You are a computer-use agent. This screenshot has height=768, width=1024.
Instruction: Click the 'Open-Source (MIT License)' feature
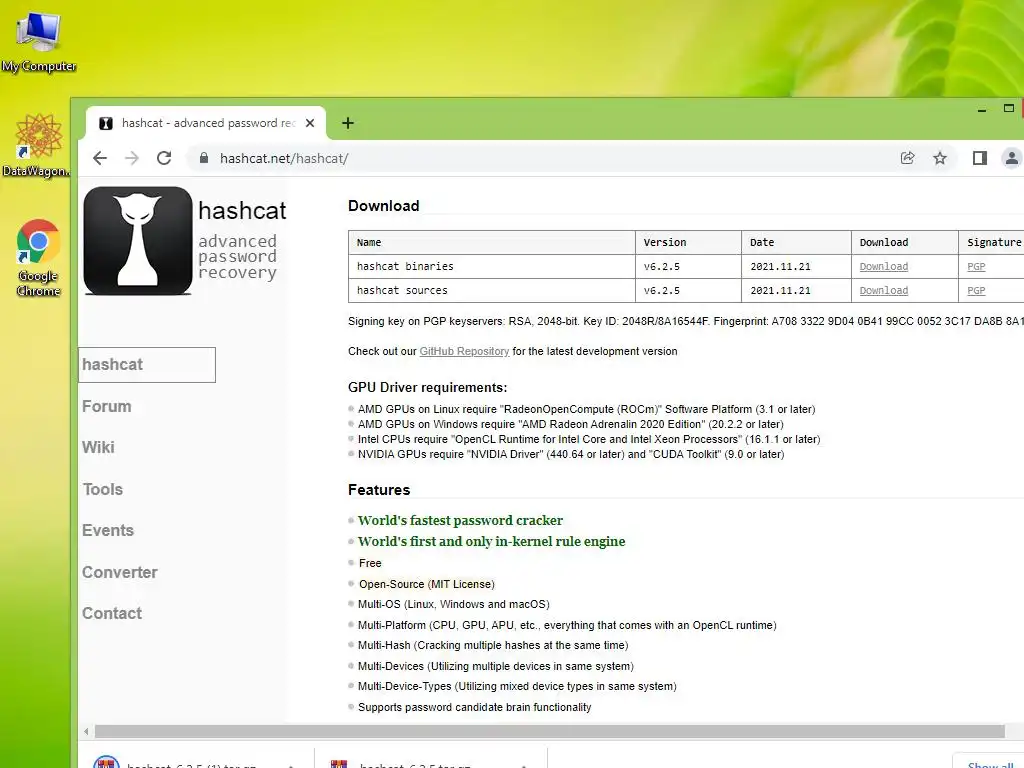[426, 584]
